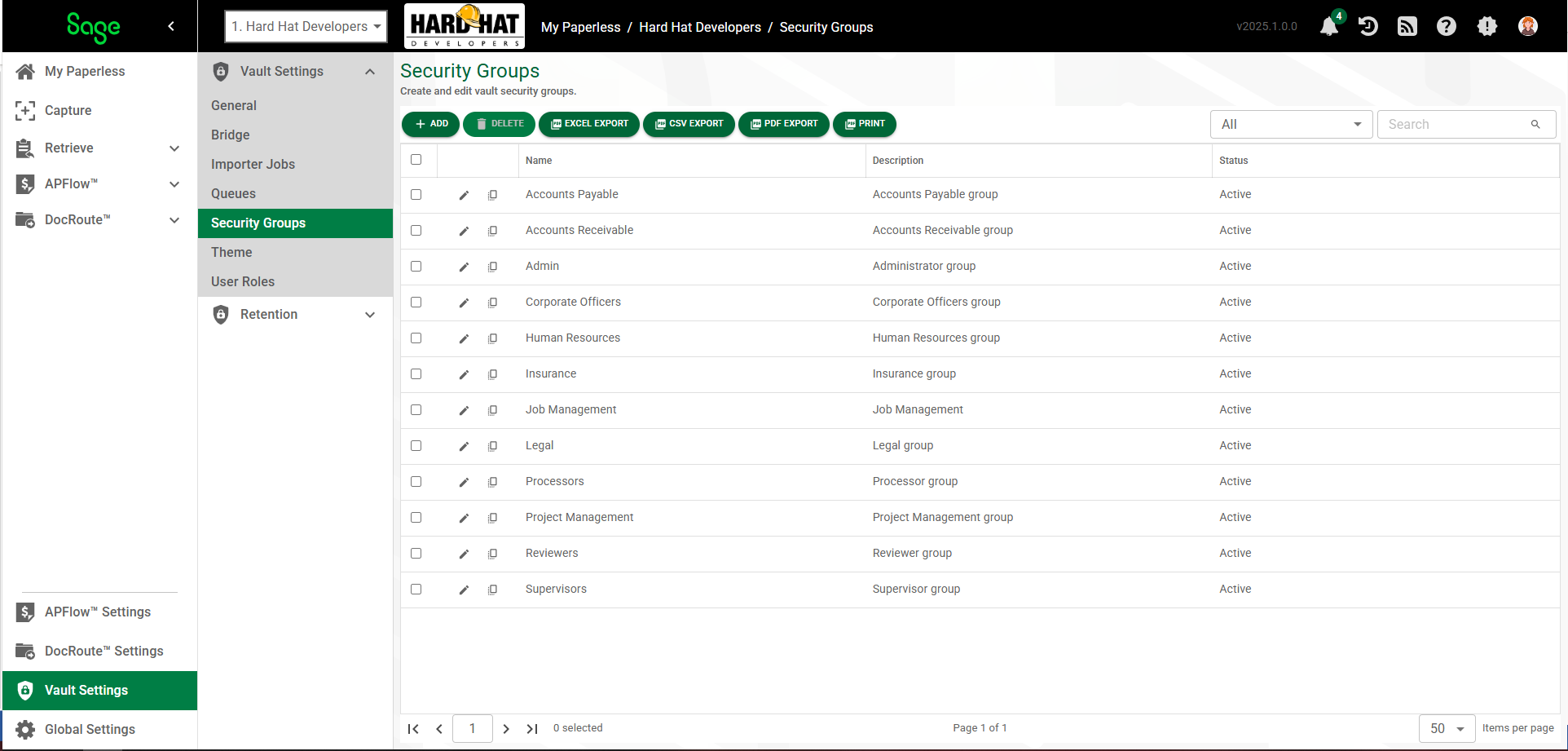Edit the Accounts Receivable group
This screenshot has height=751, width=1568.
[464, 231]
